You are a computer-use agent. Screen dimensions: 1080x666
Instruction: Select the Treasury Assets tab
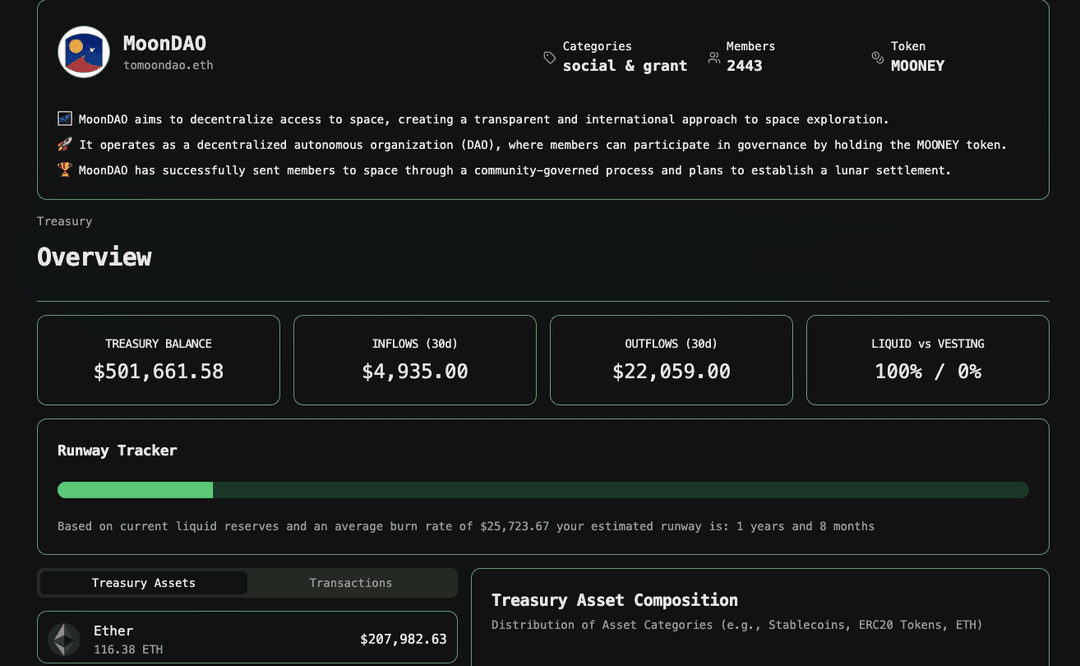[x=143, y=583]
